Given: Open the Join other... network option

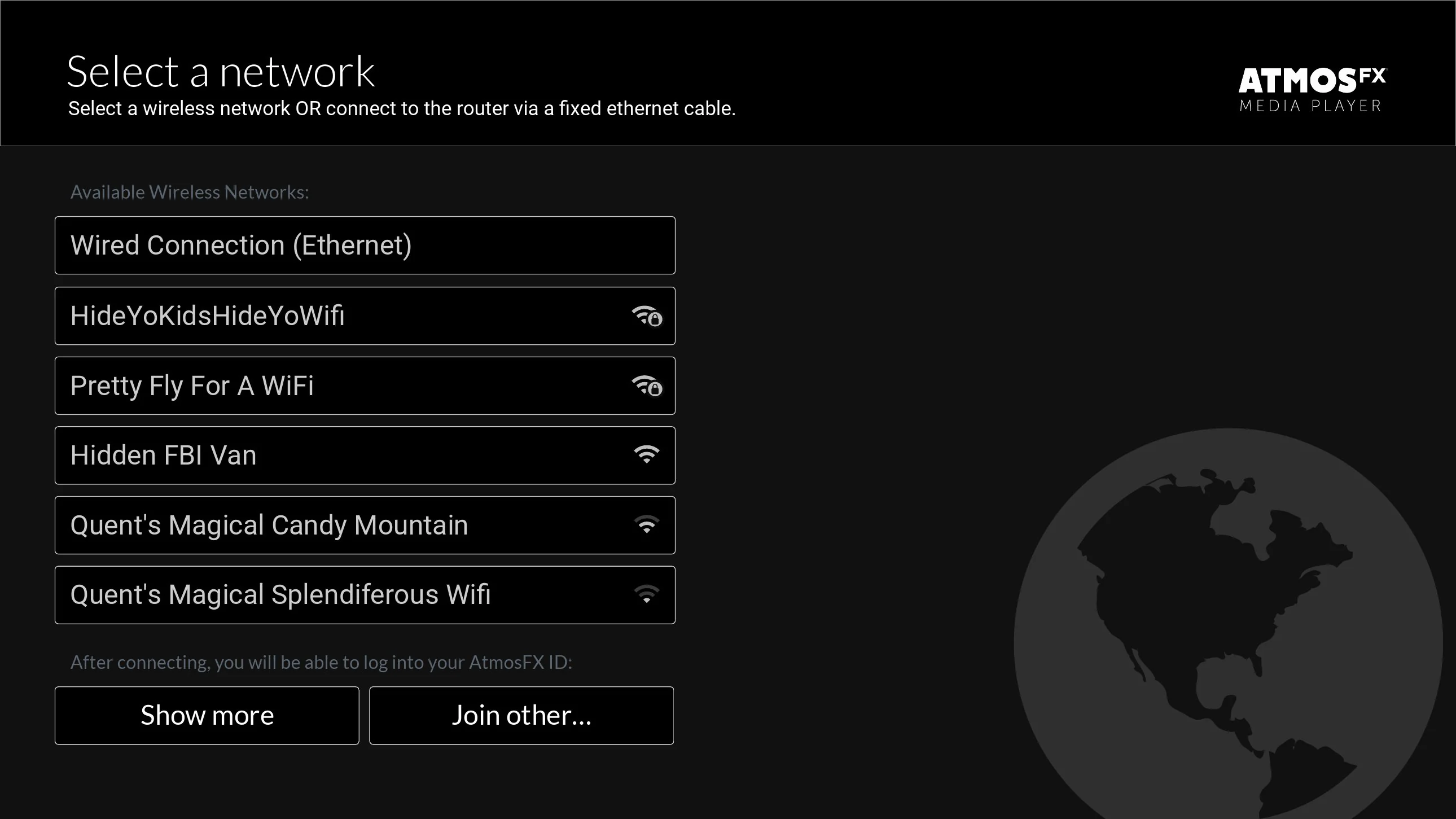Looking at the screenshot, I should point(521,716).
